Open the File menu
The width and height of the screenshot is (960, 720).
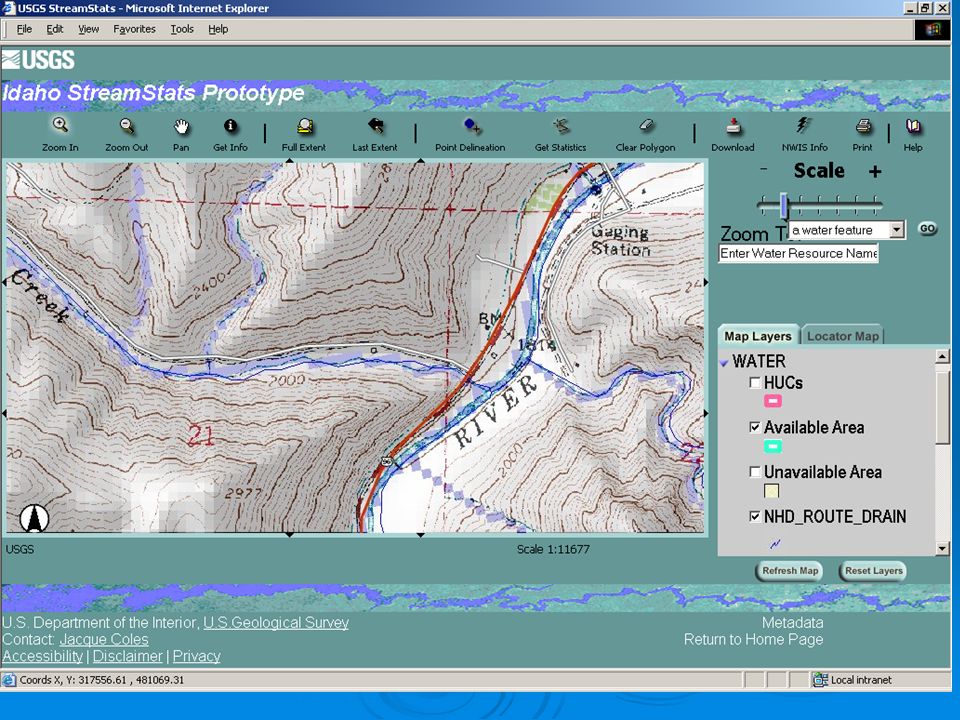tap(24, 29)
